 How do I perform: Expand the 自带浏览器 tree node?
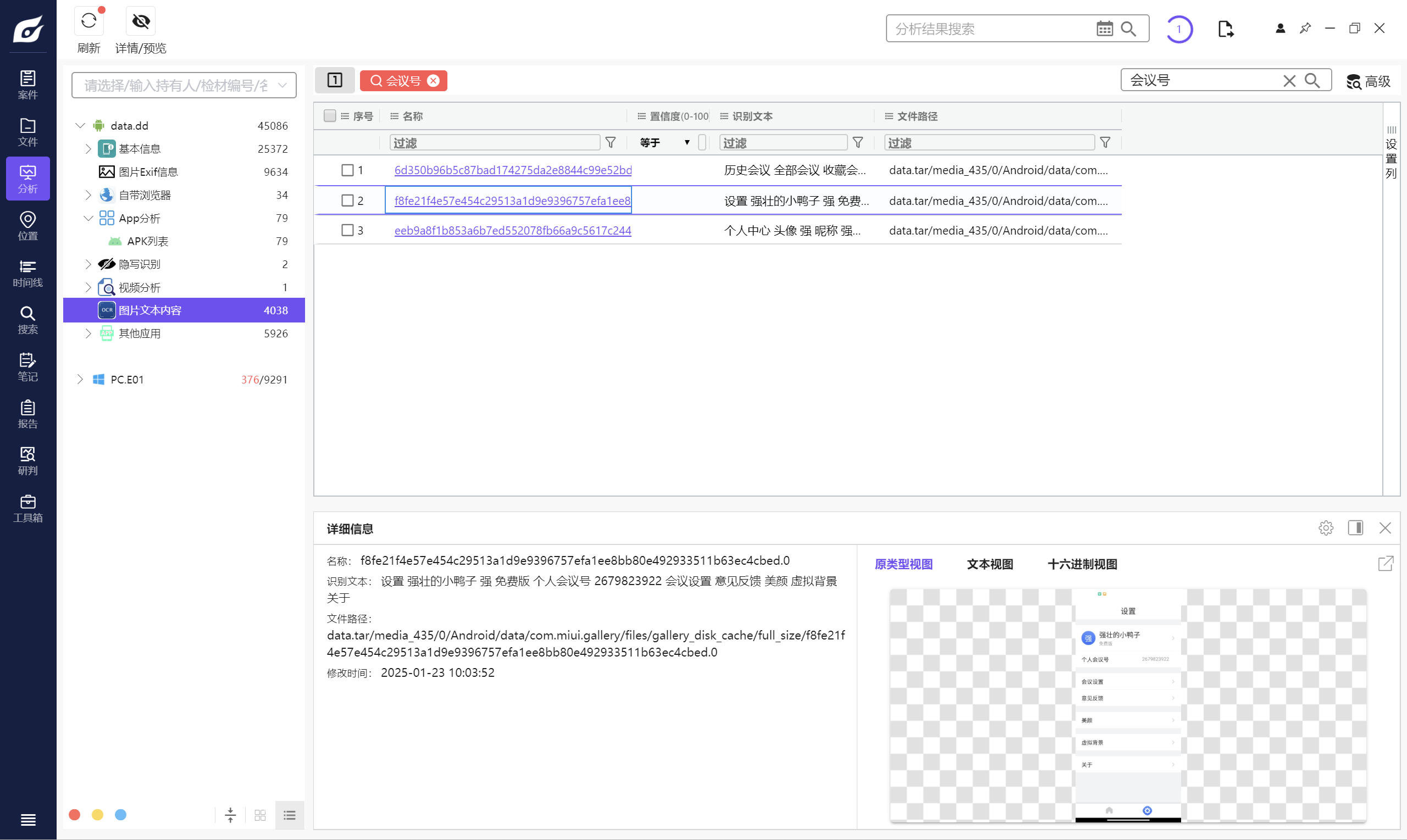tap(88, 194)
